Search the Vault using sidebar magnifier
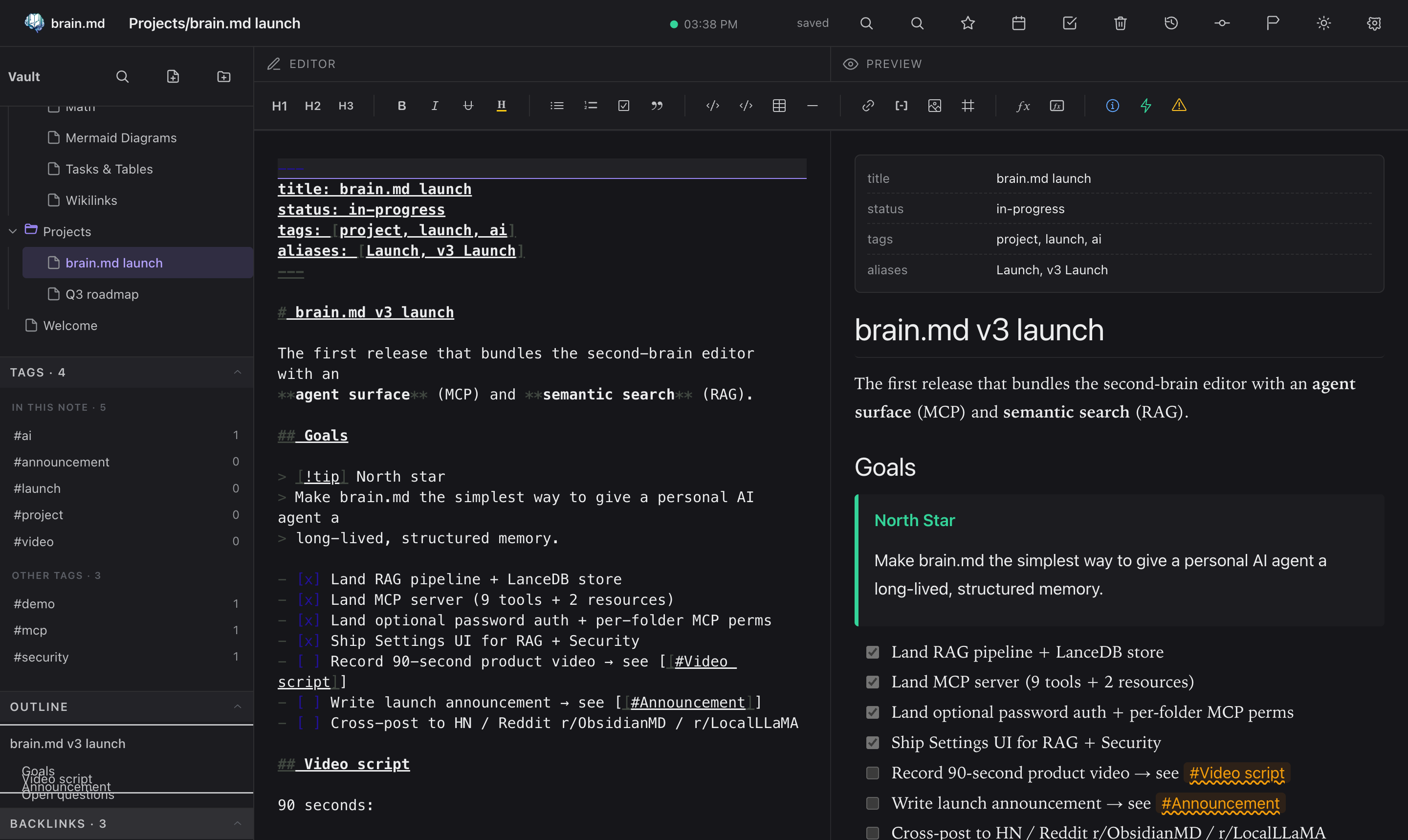The height and width of the screenshot is (840, 1408). [122, 76]
